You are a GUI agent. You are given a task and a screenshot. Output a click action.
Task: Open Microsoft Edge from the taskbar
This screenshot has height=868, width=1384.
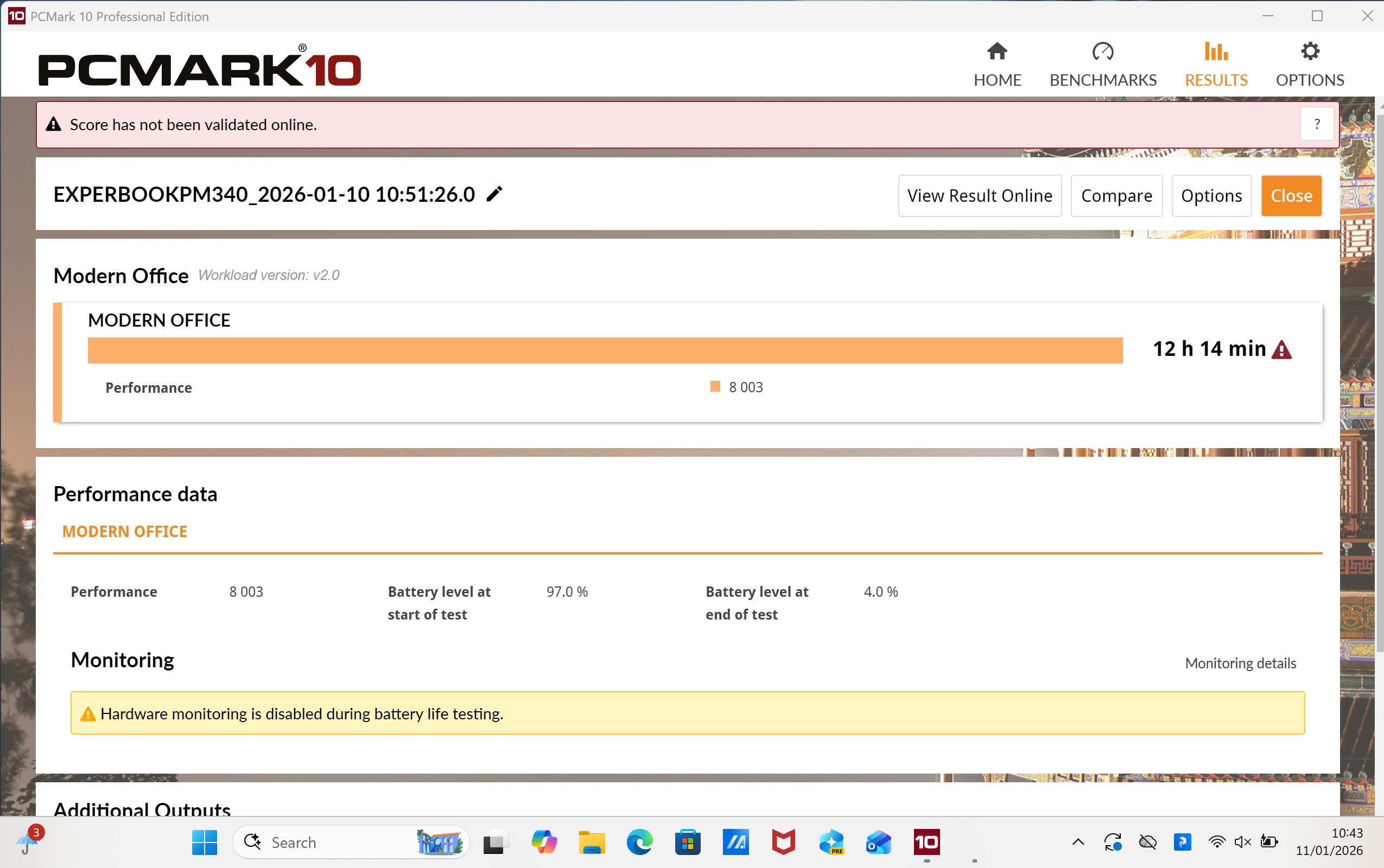[639, 842]
